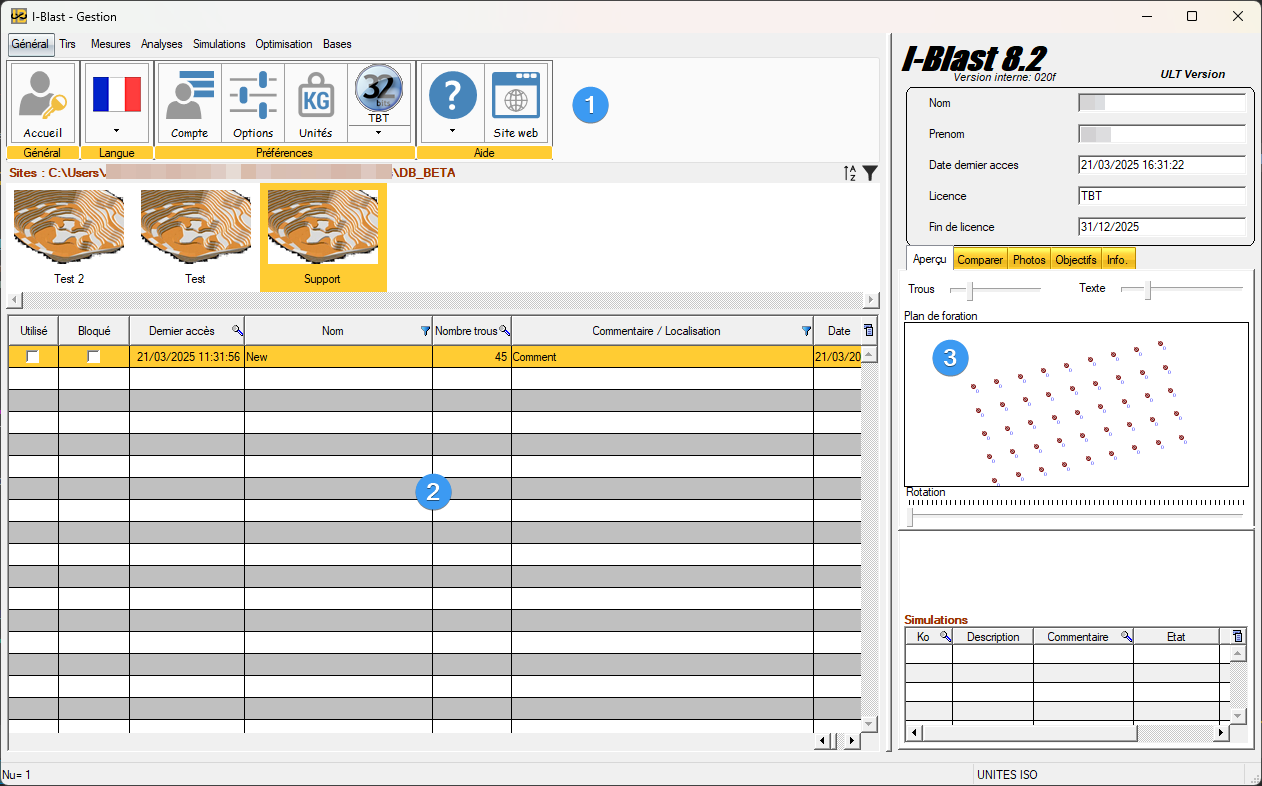Switch to the Info. tab

[x=1117, y=260]
